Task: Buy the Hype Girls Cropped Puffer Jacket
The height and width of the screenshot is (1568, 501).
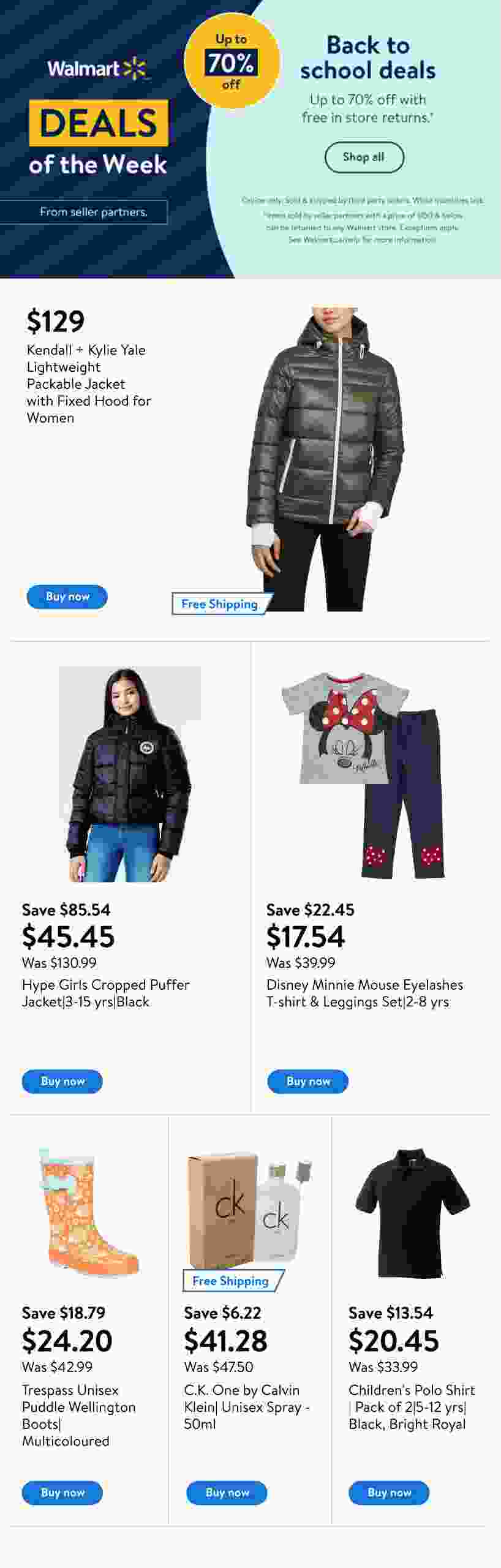Action: (x=62, y=1082)
